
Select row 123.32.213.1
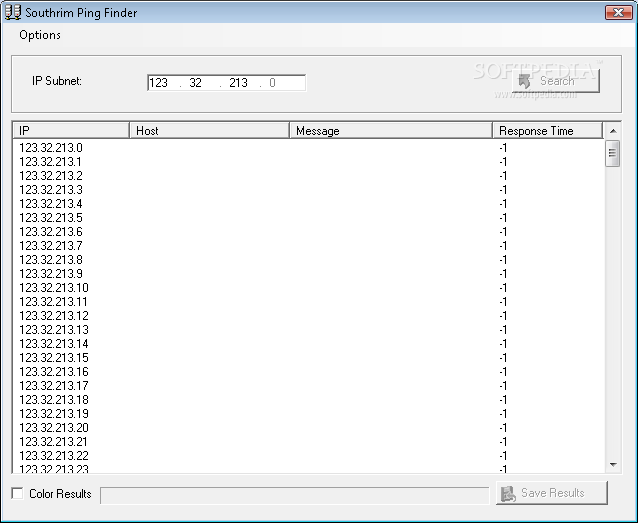point(308,162)
